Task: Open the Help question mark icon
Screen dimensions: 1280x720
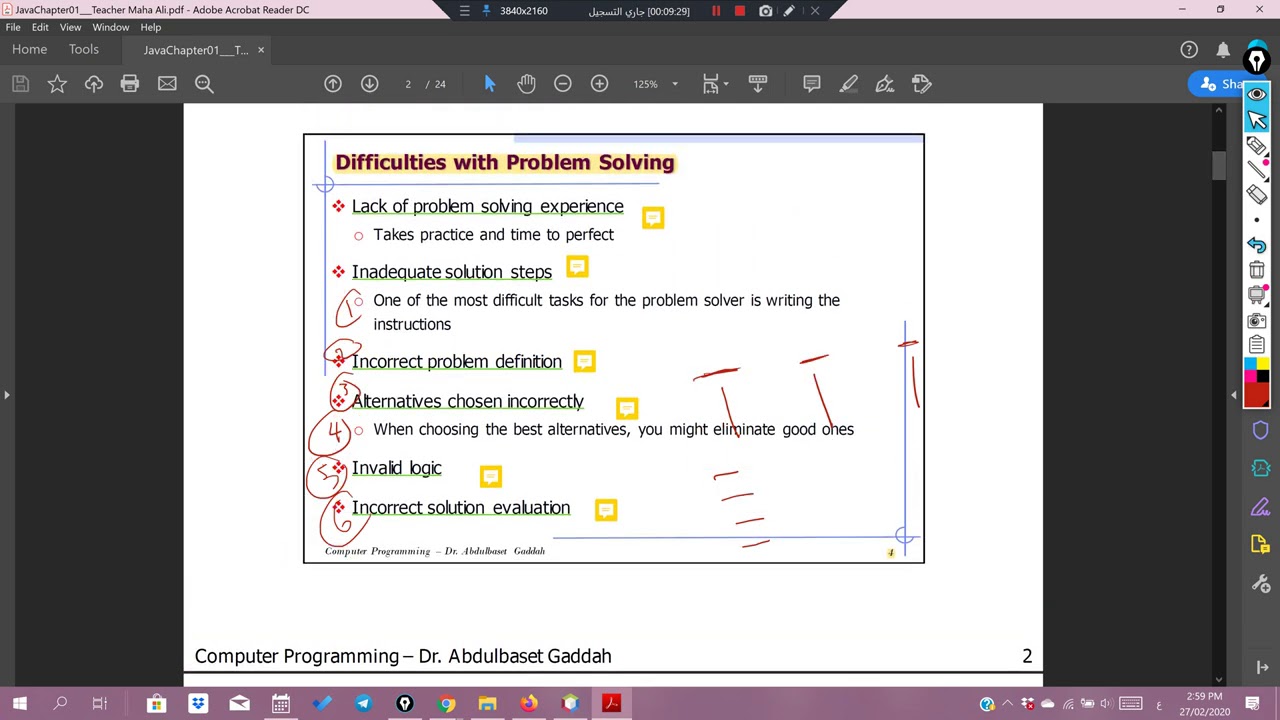Action: [x=1189, y=50]
